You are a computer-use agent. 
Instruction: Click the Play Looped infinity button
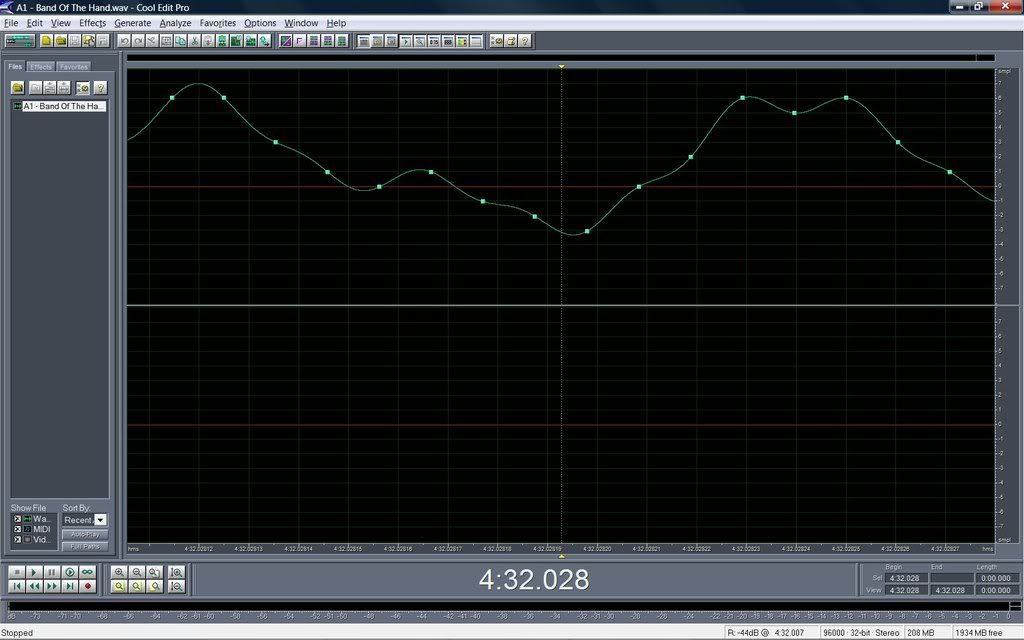(x=88, y=572)
